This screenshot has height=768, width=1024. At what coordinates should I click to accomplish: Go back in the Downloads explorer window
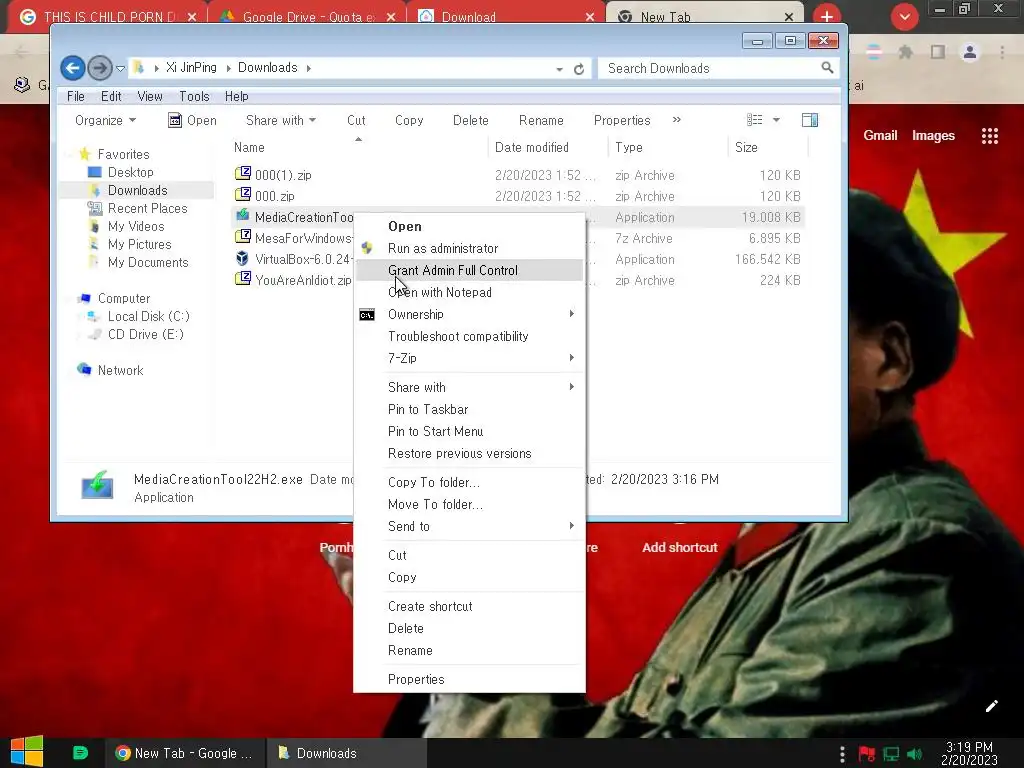pyautogui.click(x=72, y=67)
